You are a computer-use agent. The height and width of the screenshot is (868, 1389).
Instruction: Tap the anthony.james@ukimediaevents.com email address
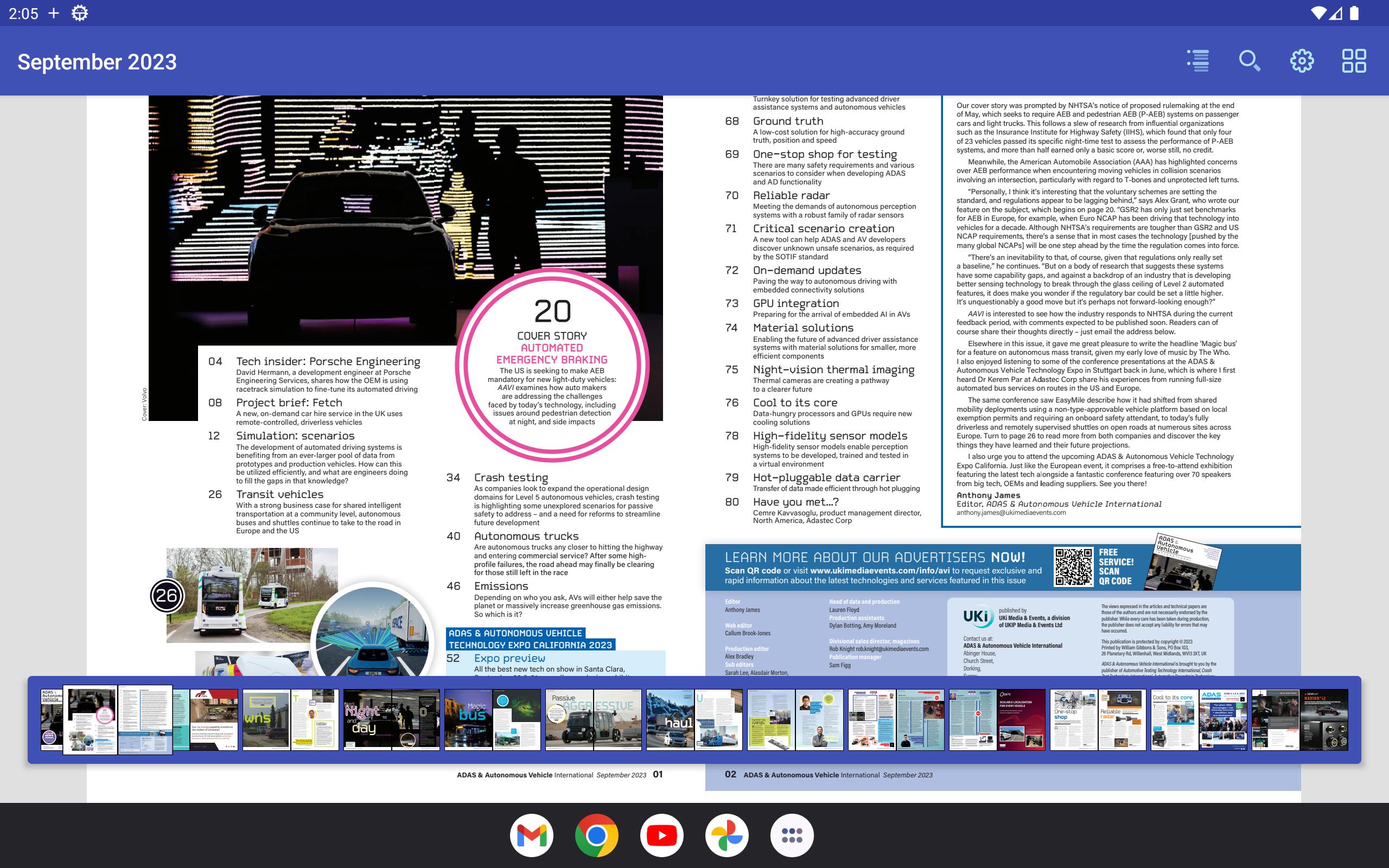click(1011, 513)
